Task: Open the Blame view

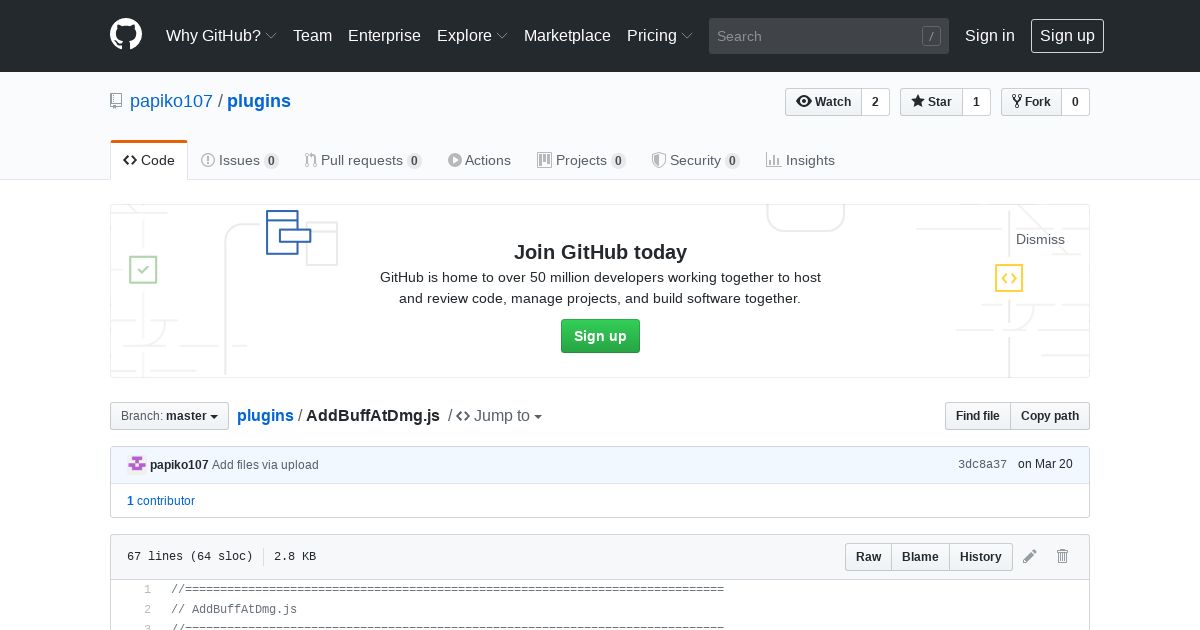Action: pos(920,557)
